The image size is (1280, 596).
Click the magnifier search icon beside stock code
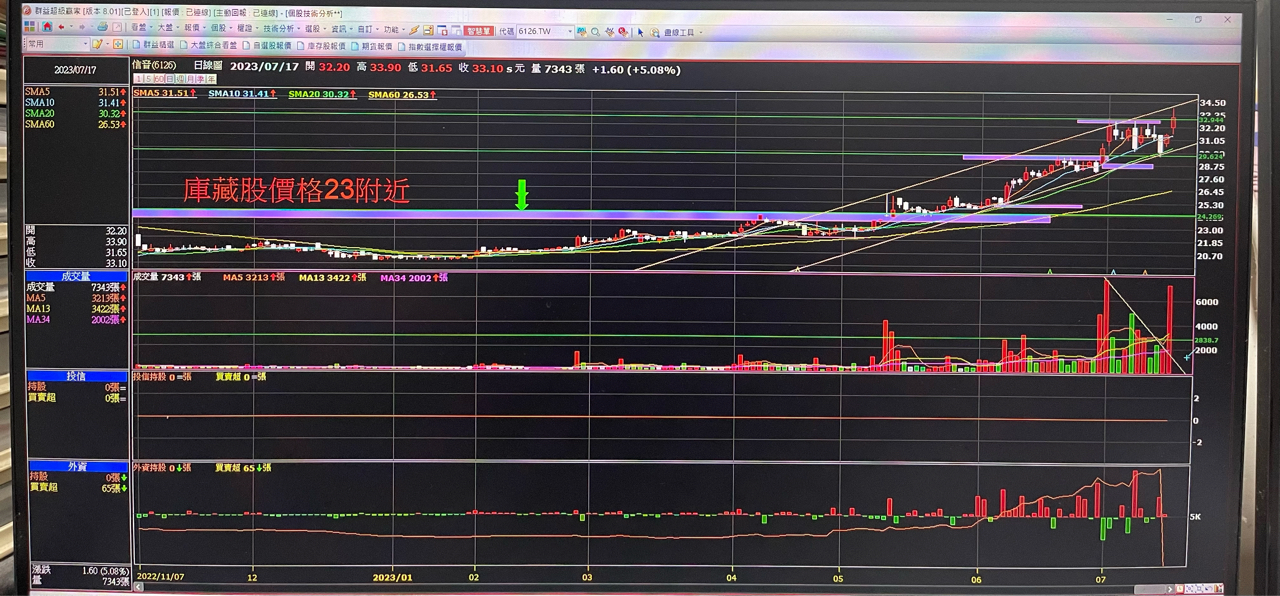(x=595, y=32)
